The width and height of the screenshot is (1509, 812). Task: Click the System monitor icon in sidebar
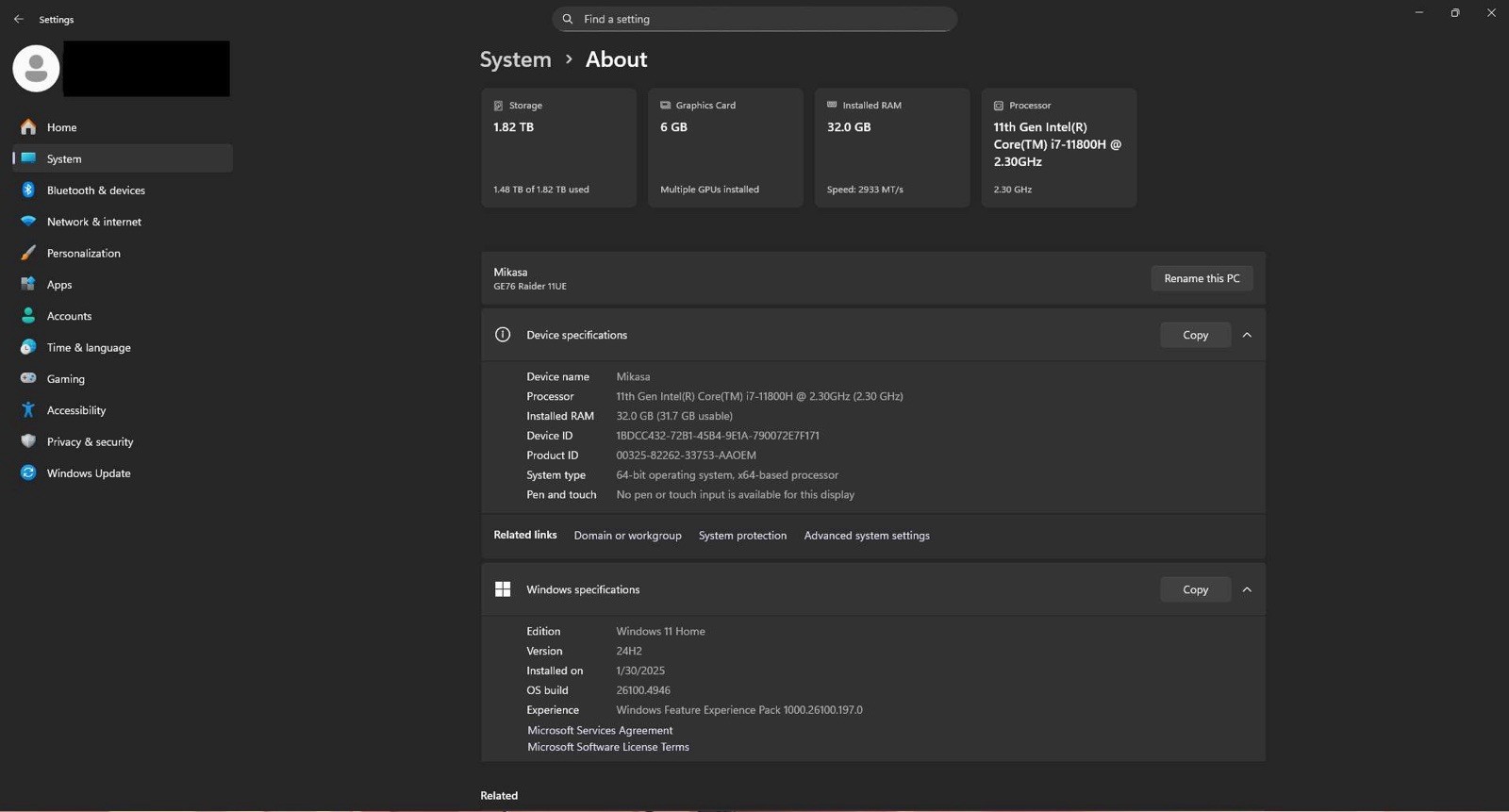28,158
